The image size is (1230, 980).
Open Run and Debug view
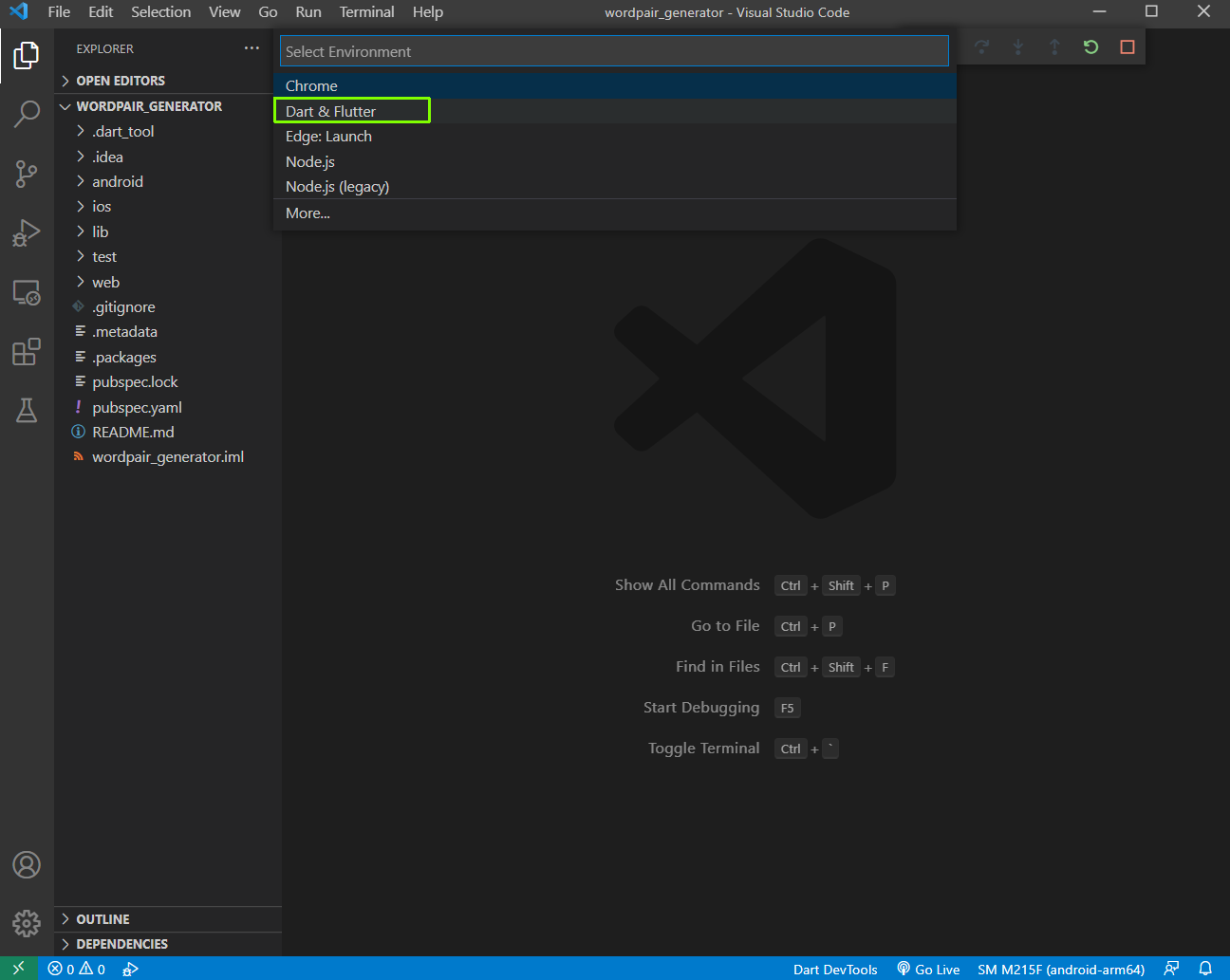[27, 232]
